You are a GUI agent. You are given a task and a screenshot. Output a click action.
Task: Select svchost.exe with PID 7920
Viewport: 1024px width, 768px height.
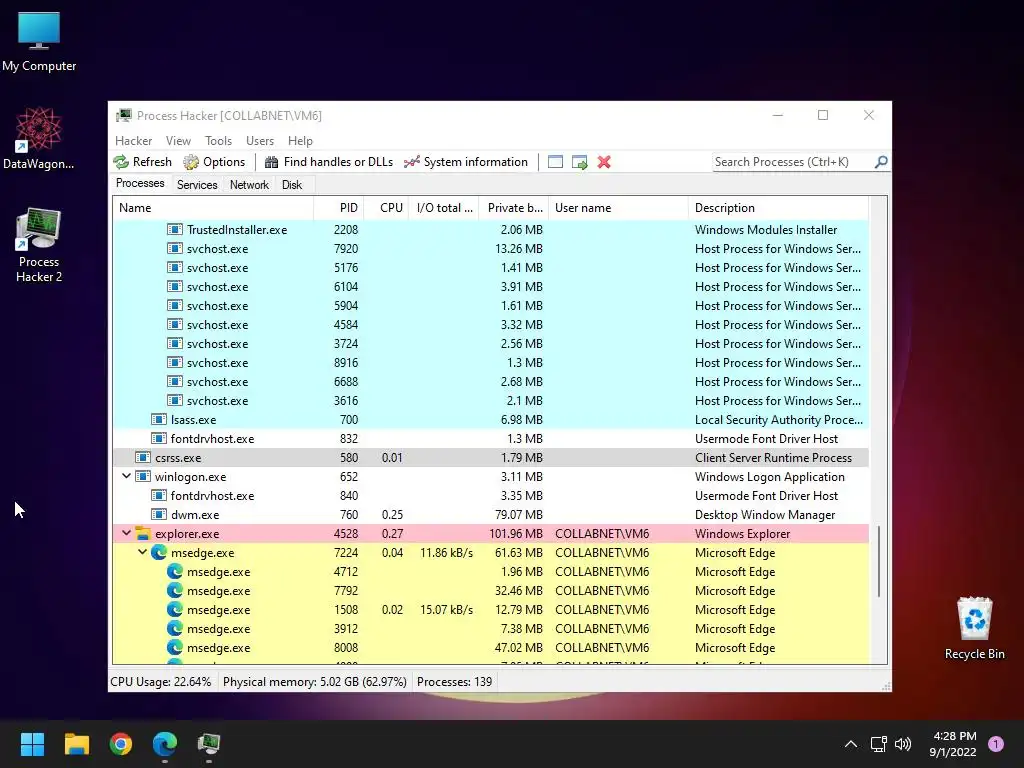tap(491, 248)
